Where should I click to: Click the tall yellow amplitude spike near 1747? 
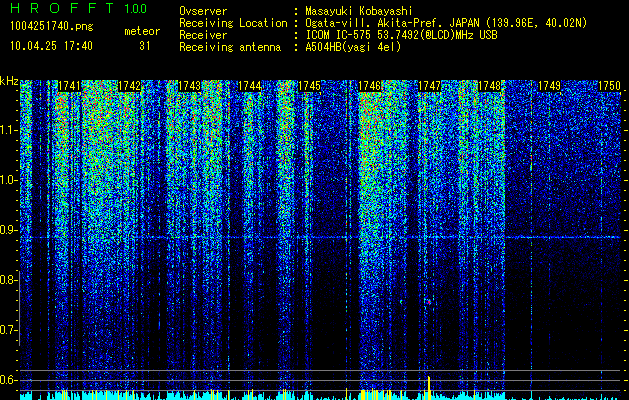[x=429, y=388]
